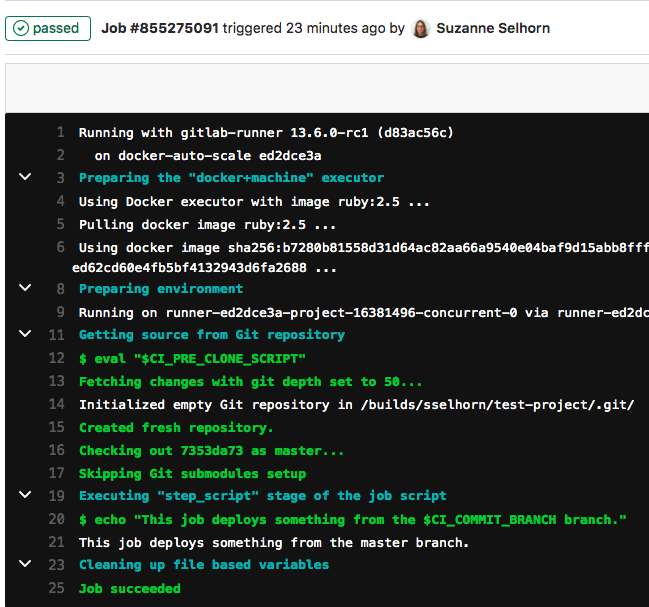Click the passed status badge
This screenshot has height=607, width=649.
(x=48, y=29)
